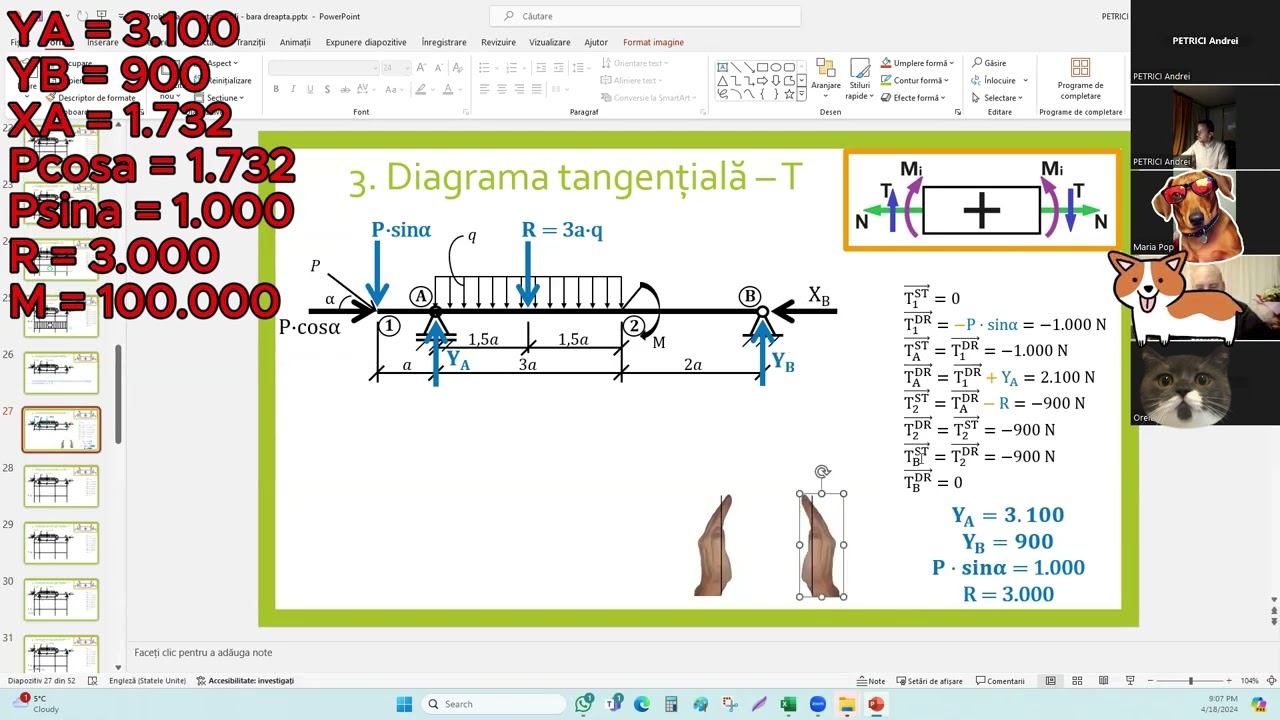Image resolution: width=1280 pixels, height=720 pixels.
Task: Toggle the Comentarii pane in status bar
Action: (1001, 681)
